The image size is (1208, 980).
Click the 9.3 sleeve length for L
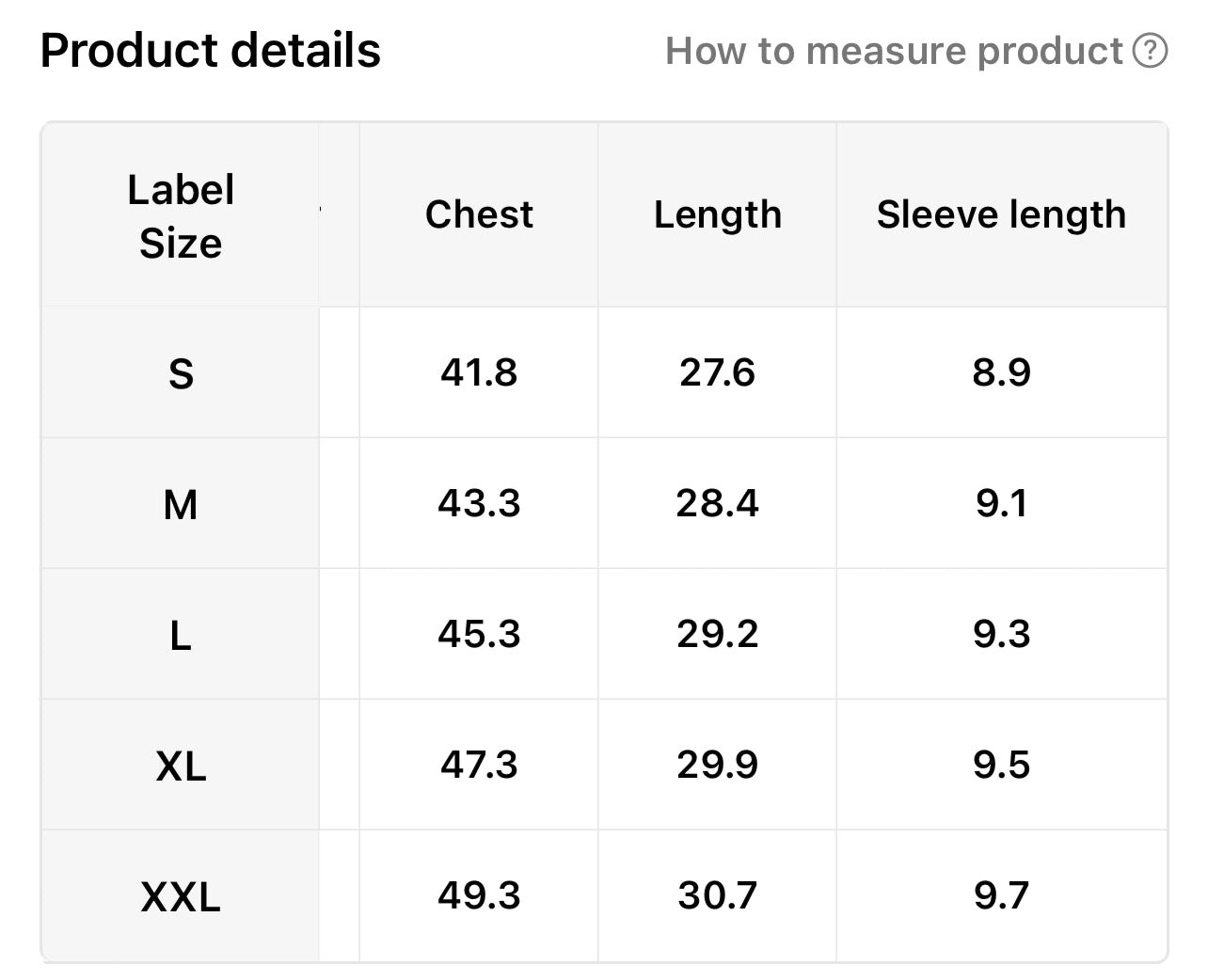pos(1001,635)
